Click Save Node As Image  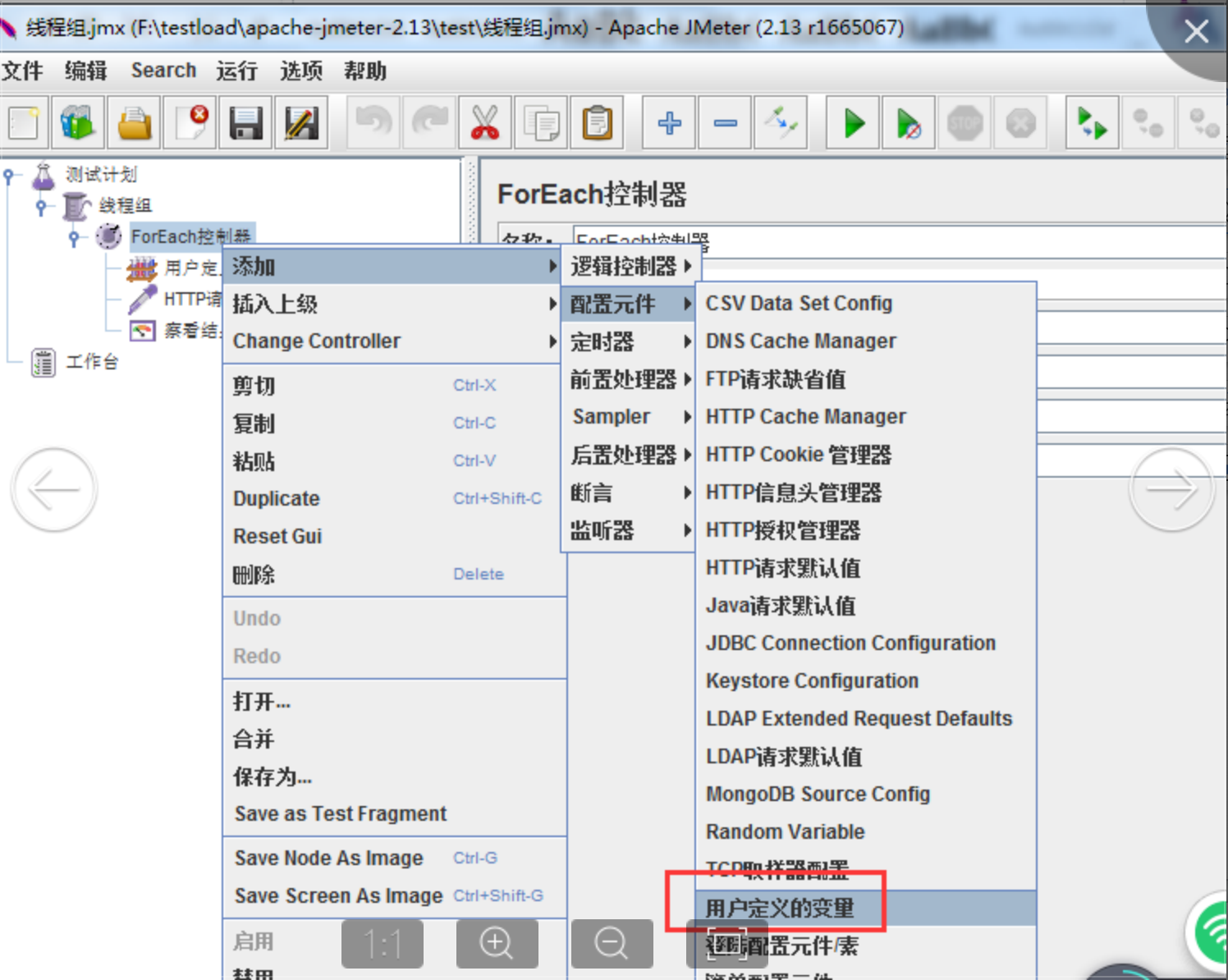pos(394,858)
